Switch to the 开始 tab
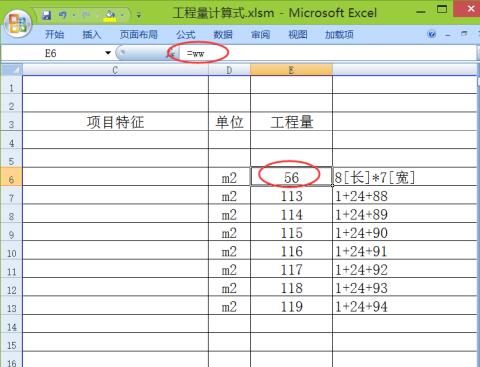Viewport: 480px width, 367px height. [54, 34]
